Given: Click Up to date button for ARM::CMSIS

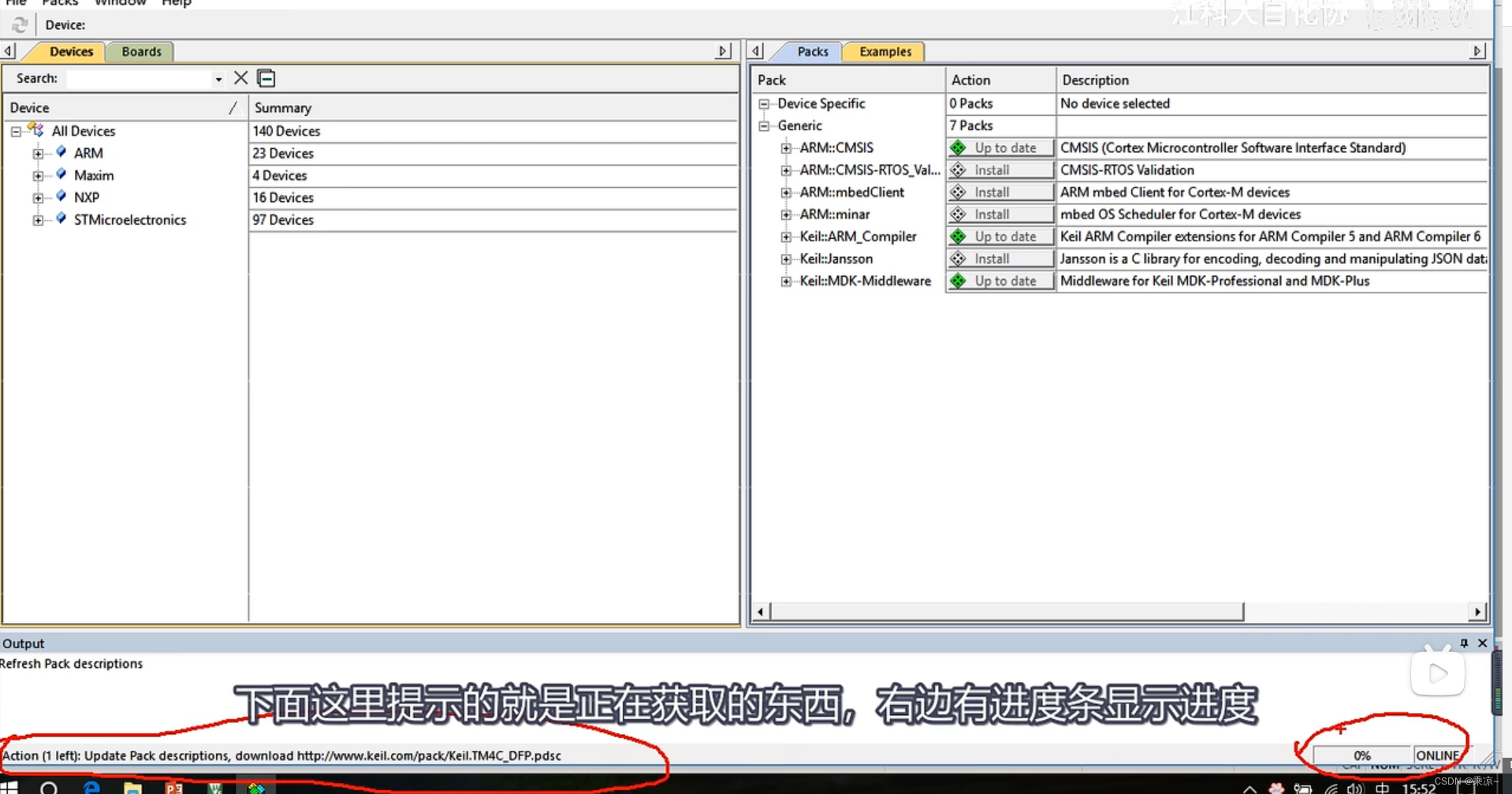Looking at the screenshot, I should [x=1000, y=147].
